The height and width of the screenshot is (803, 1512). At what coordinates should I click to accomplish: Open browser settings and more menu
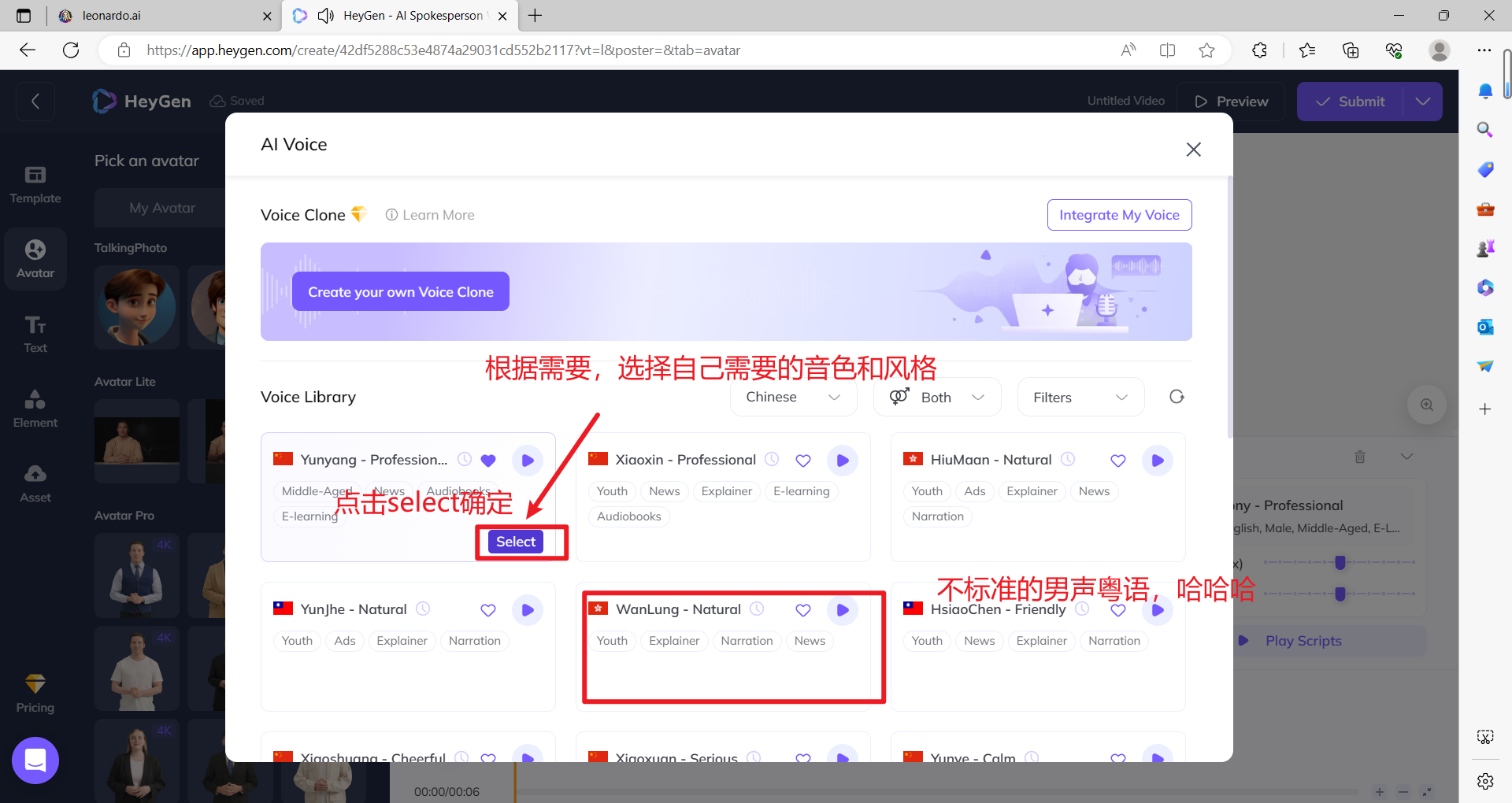[x=1484, y=50]
